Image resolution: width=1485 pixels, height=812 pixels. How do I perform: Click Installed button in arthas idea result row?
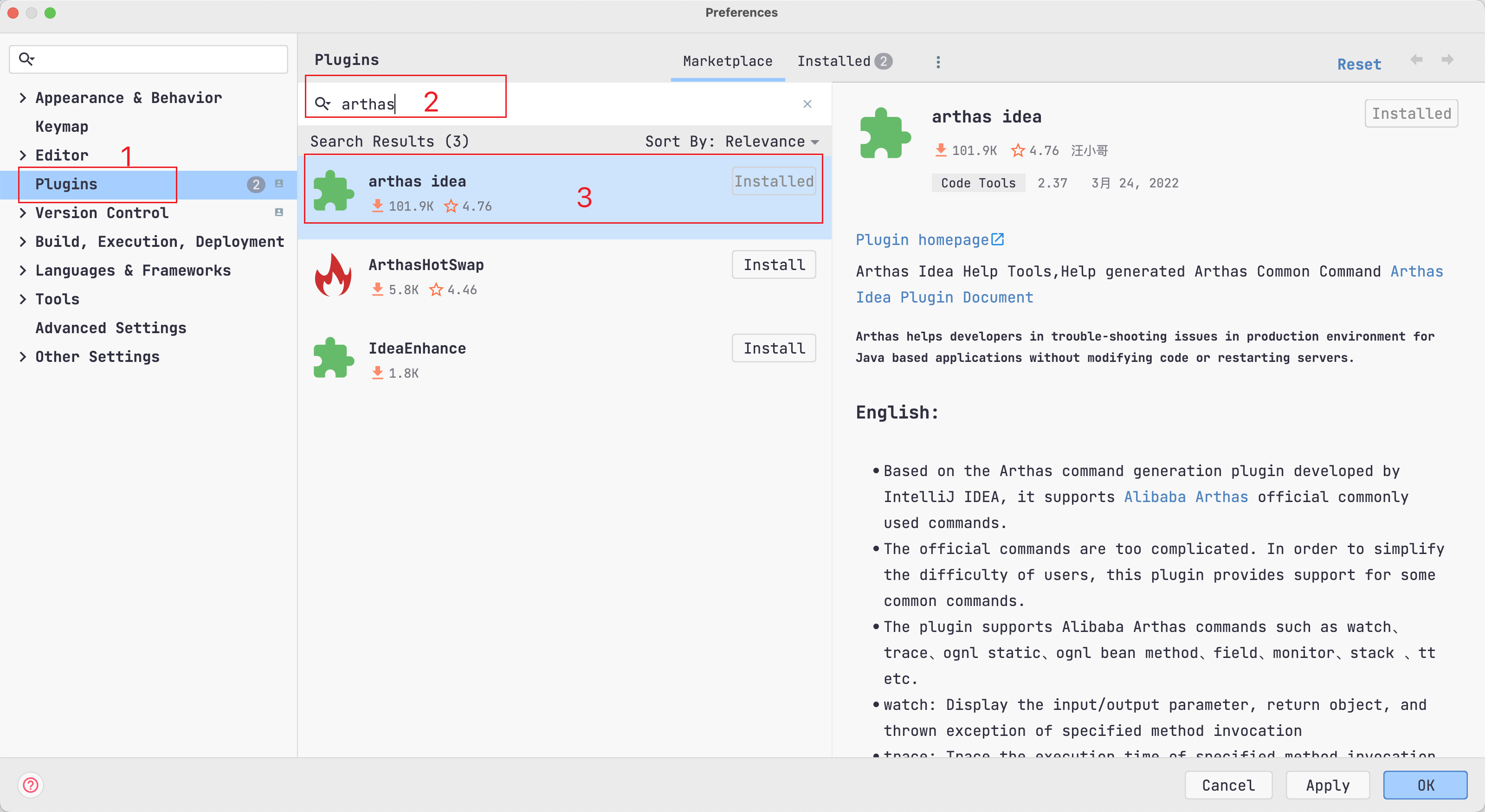point(774,181)
